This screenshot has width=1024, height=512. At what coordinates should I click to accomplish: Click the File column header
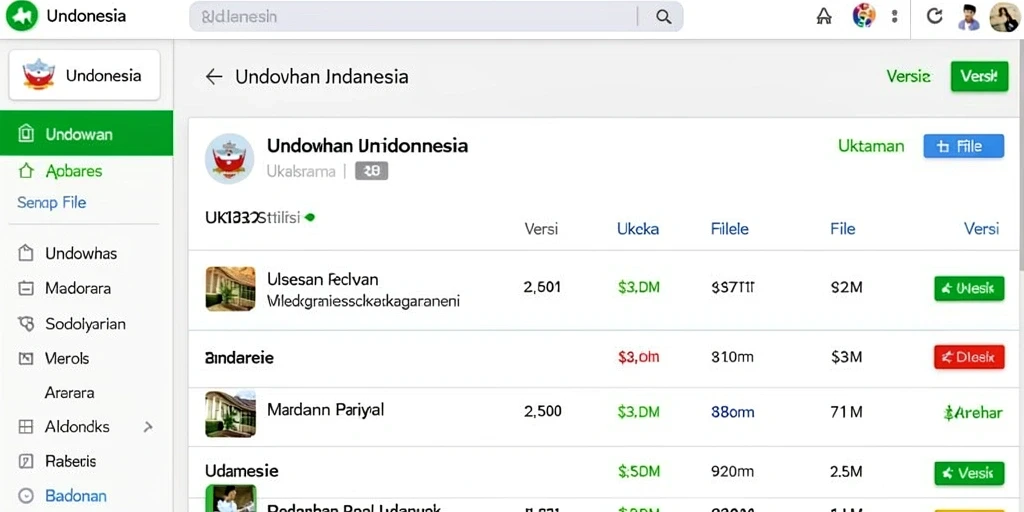842,229
